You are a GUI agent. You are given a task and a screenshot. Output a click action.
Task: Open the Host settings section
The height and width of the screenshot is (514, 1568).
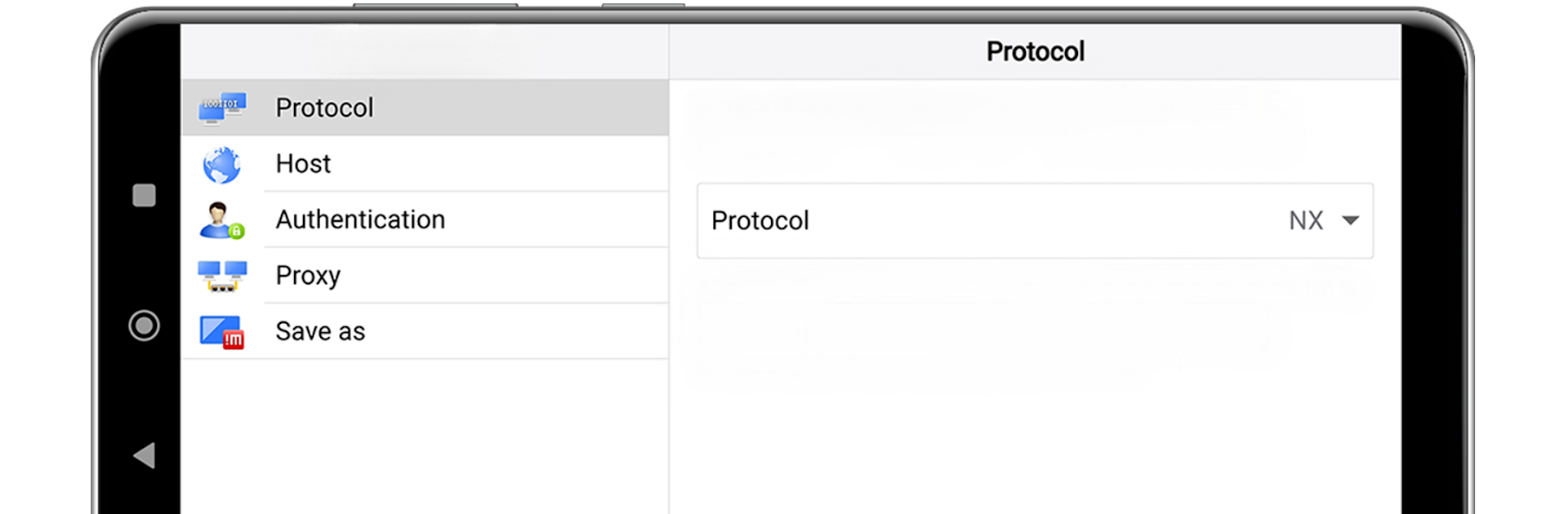(x=425, y=164)
